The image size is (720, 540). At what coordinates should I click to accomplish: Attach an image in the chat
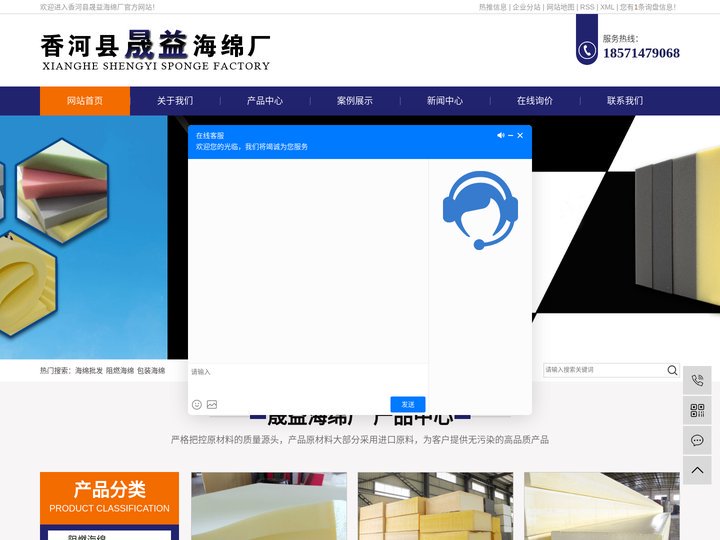[x=212, y=405]
